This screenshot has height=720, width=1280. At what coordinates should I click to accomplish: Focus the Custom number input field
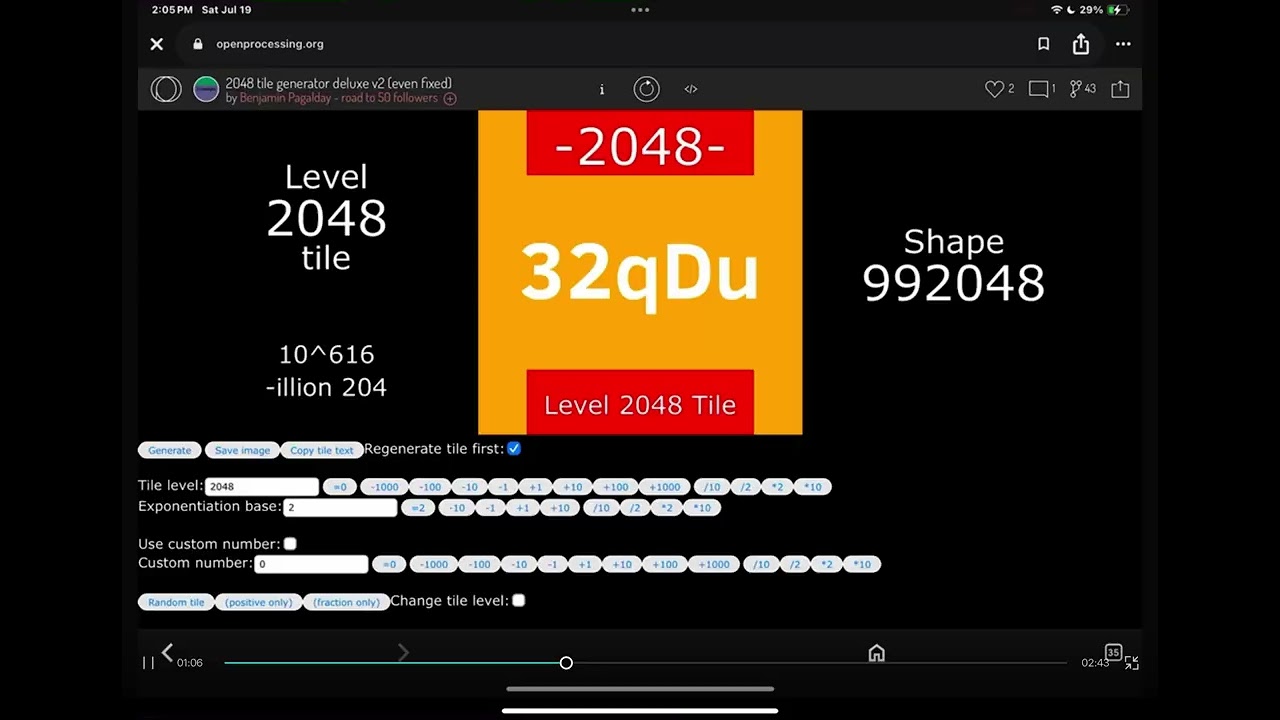click(311, 564)
